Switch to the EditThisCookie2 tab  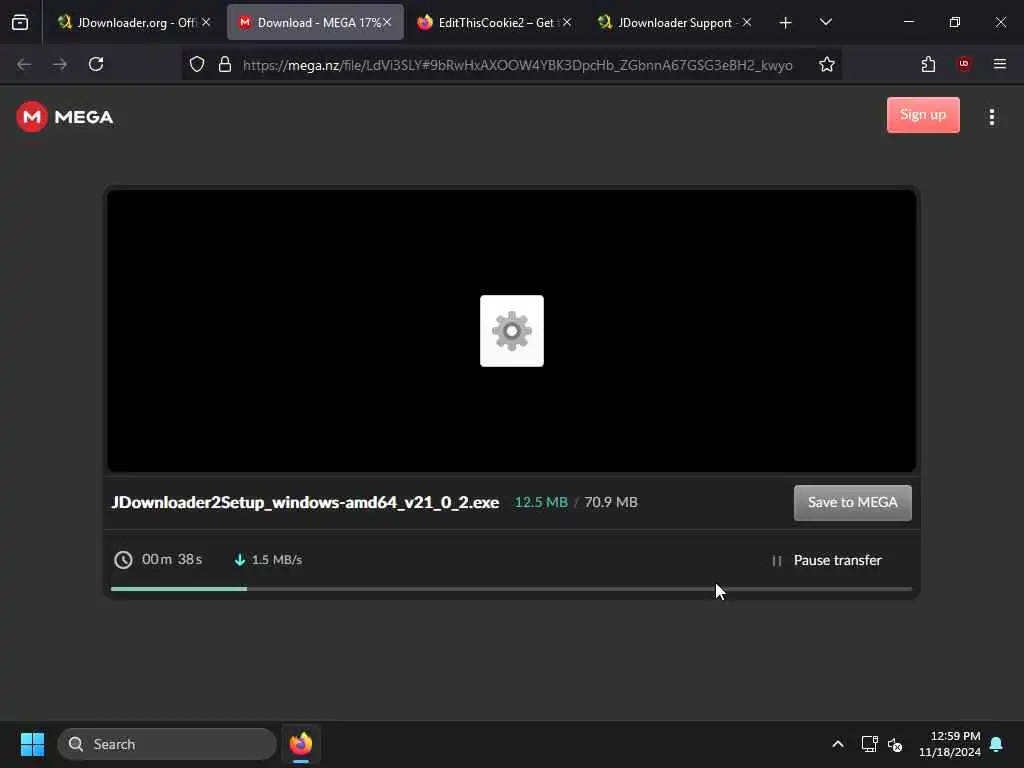pyautogui.click(x=494, y=22)
